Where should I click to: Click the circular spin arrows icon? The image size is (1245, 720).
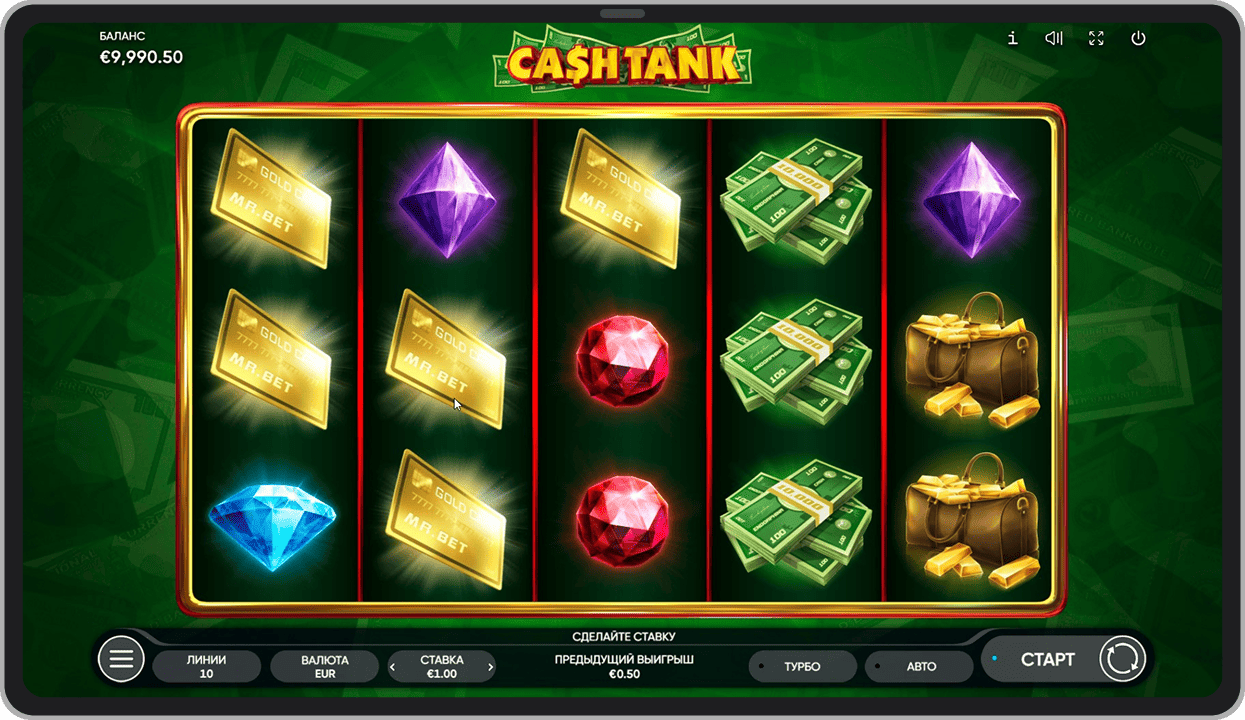pos(1122,659)
